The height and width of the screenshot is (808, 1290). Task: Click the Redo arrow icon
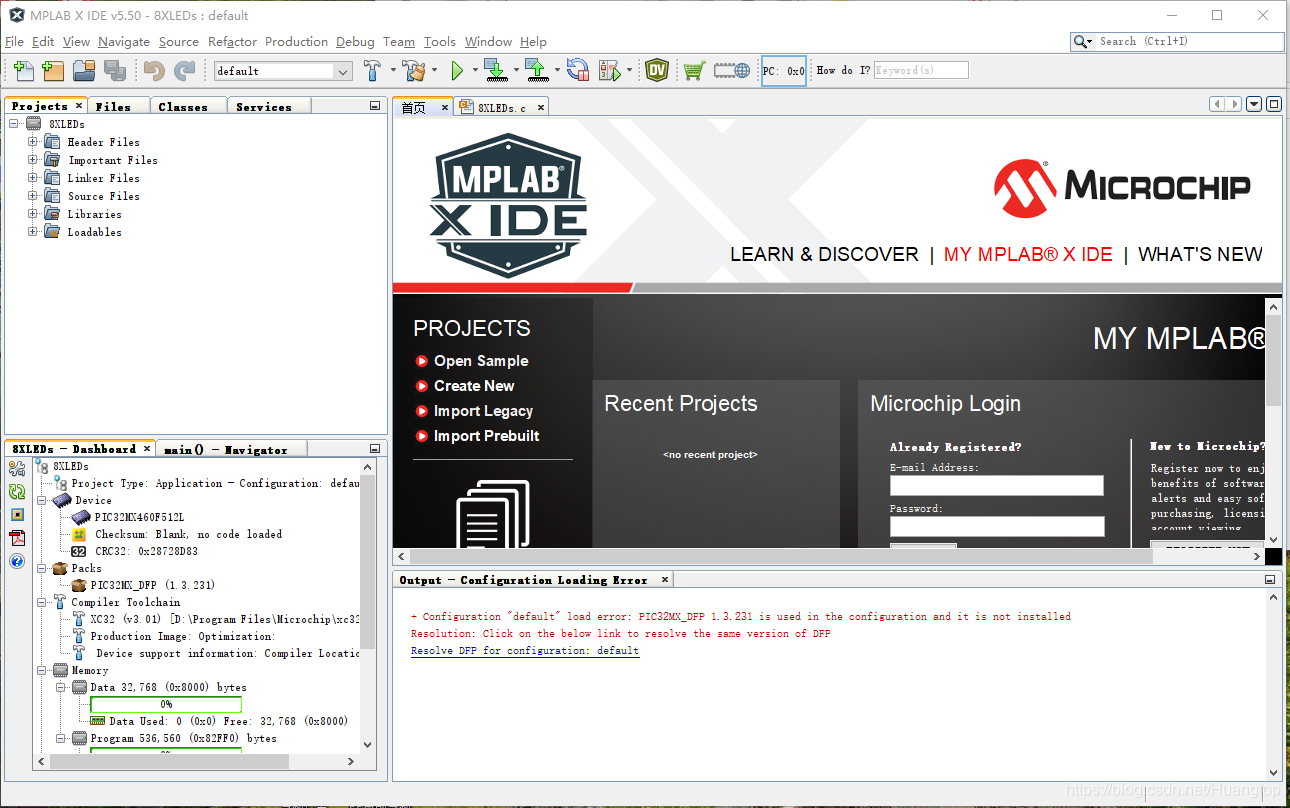pyautogui.click(x=185, y=70)
